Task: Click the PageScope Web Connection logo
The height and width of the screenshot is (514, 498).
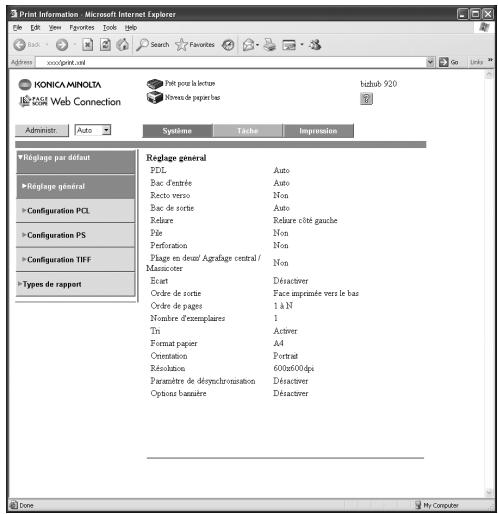Action: coord(70,101)
